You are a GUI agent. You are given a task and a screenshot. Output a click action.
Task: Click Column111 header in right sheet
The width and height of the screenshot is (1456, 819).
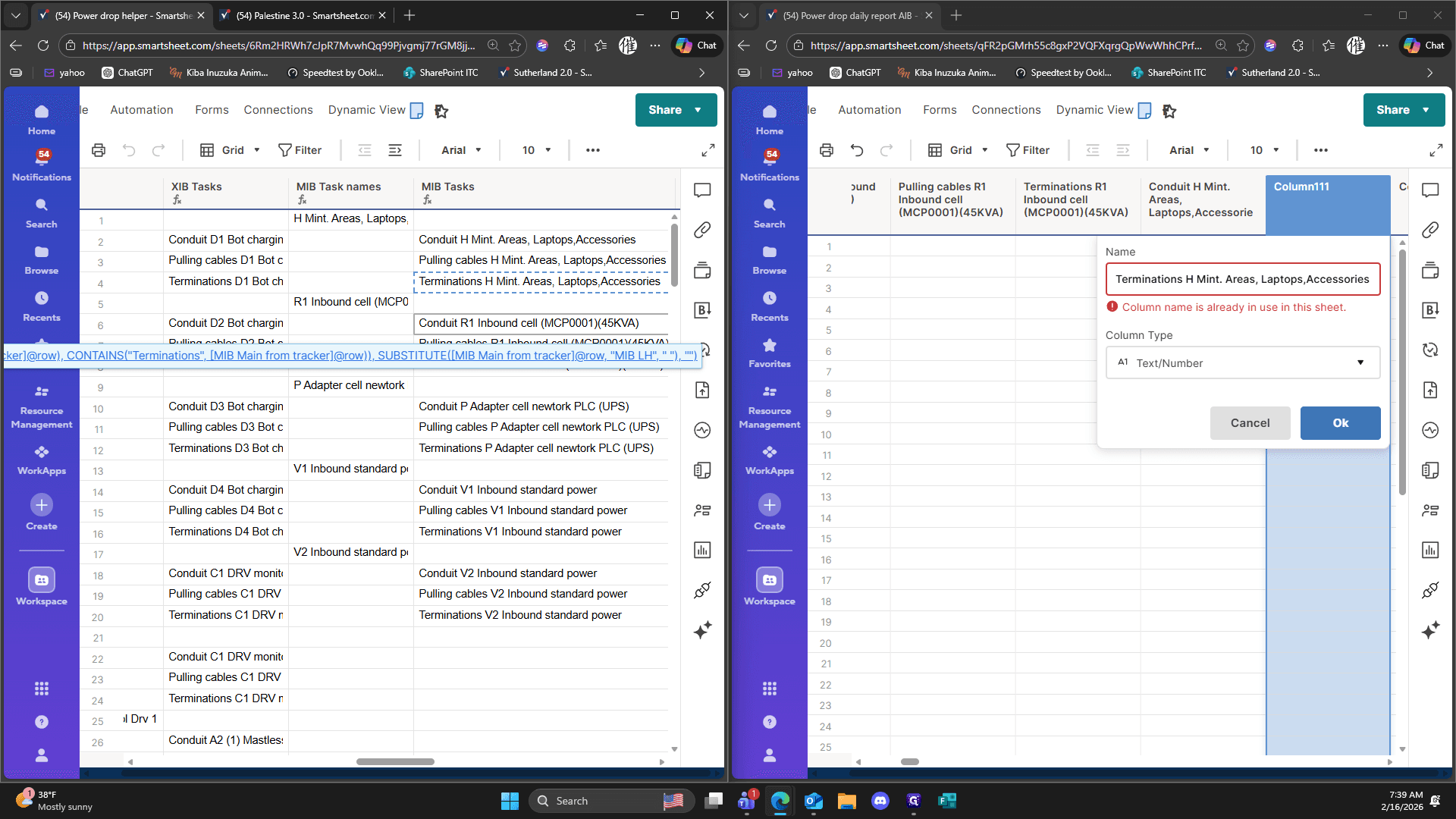coord(1328,205)
